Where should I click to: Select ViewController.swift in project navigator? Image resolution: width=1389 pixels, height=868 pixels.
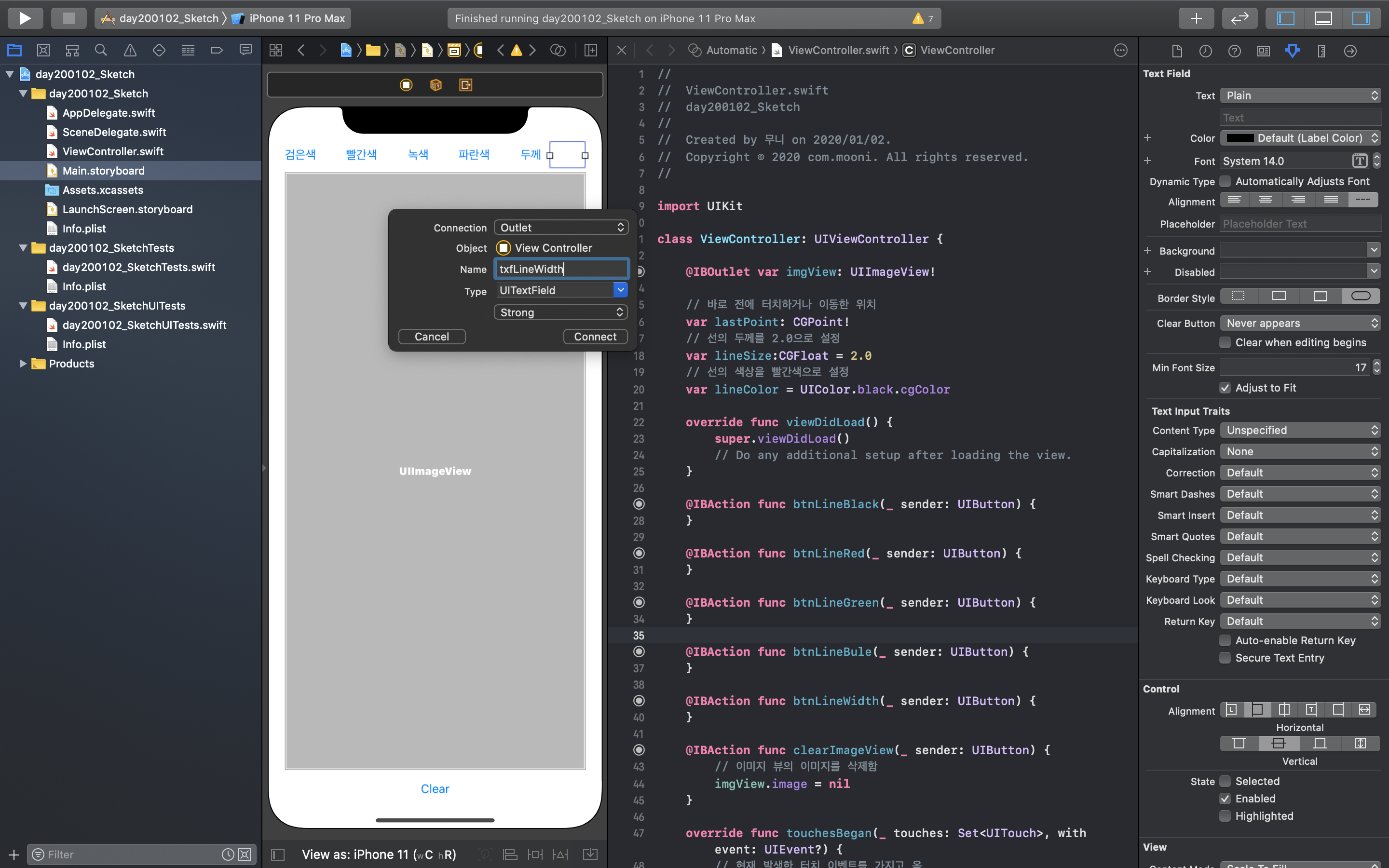(112, 151)
